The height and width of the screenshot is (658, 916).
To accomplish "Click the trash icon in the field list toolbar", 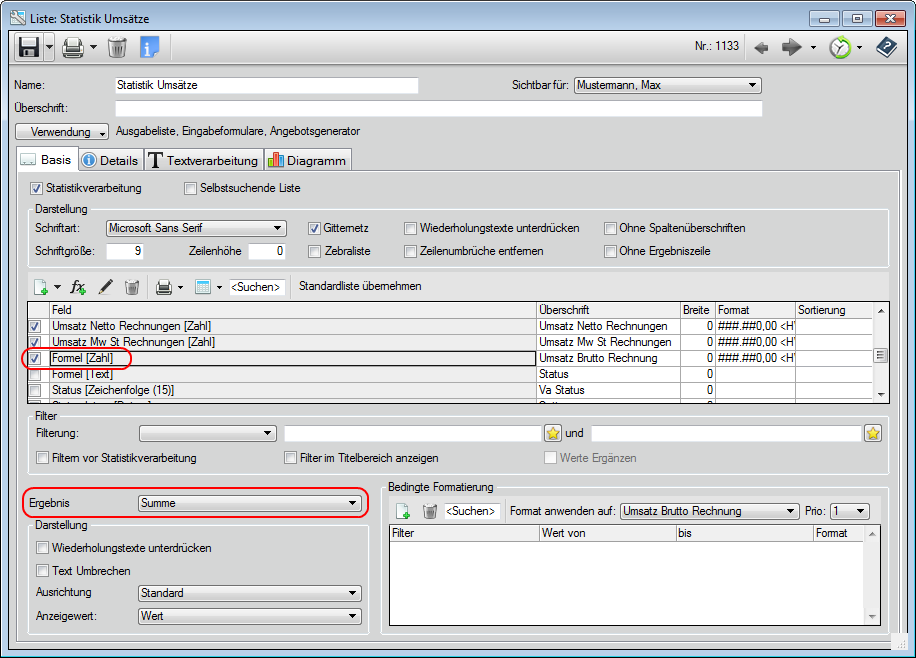I will click(x=131, y=287).
